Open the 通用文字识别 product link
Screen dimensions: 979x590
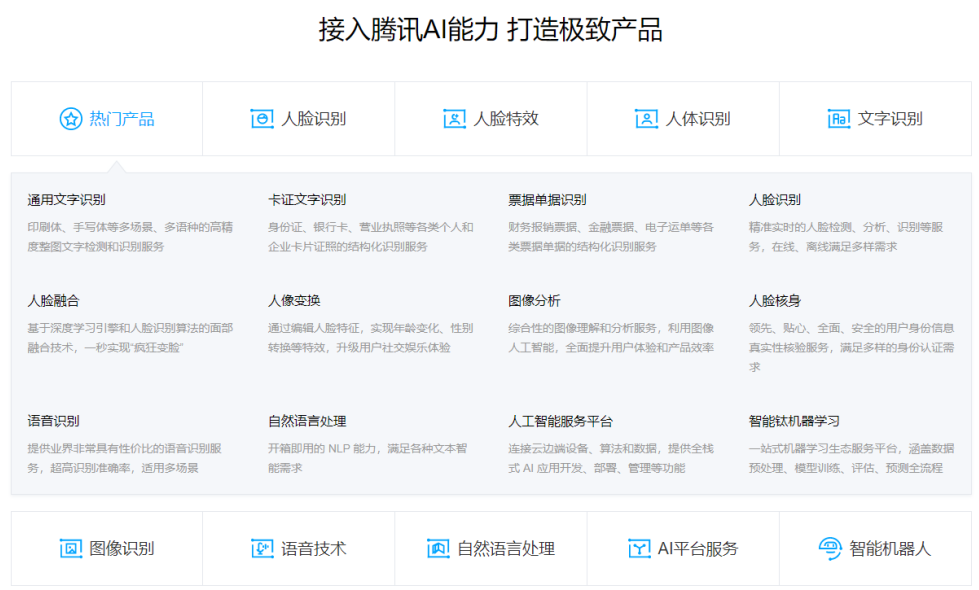[66, 200]
